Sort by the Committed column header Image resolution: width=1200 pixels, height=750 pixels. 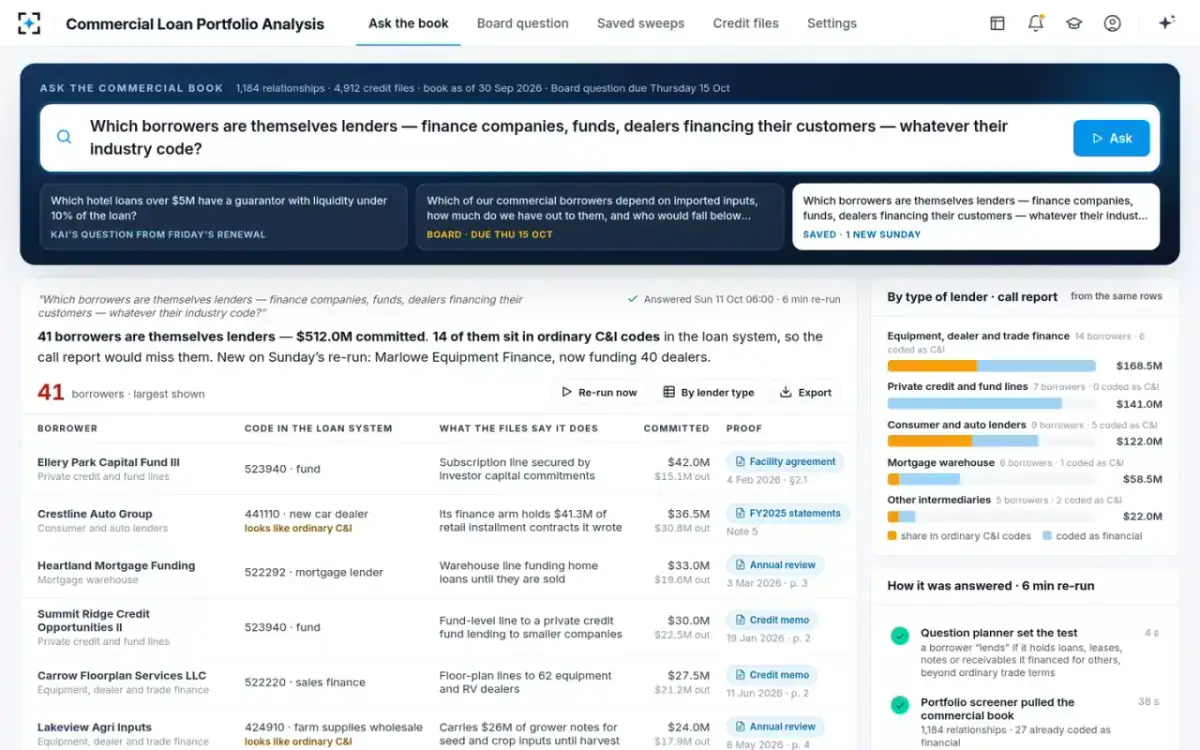(676, 428)
